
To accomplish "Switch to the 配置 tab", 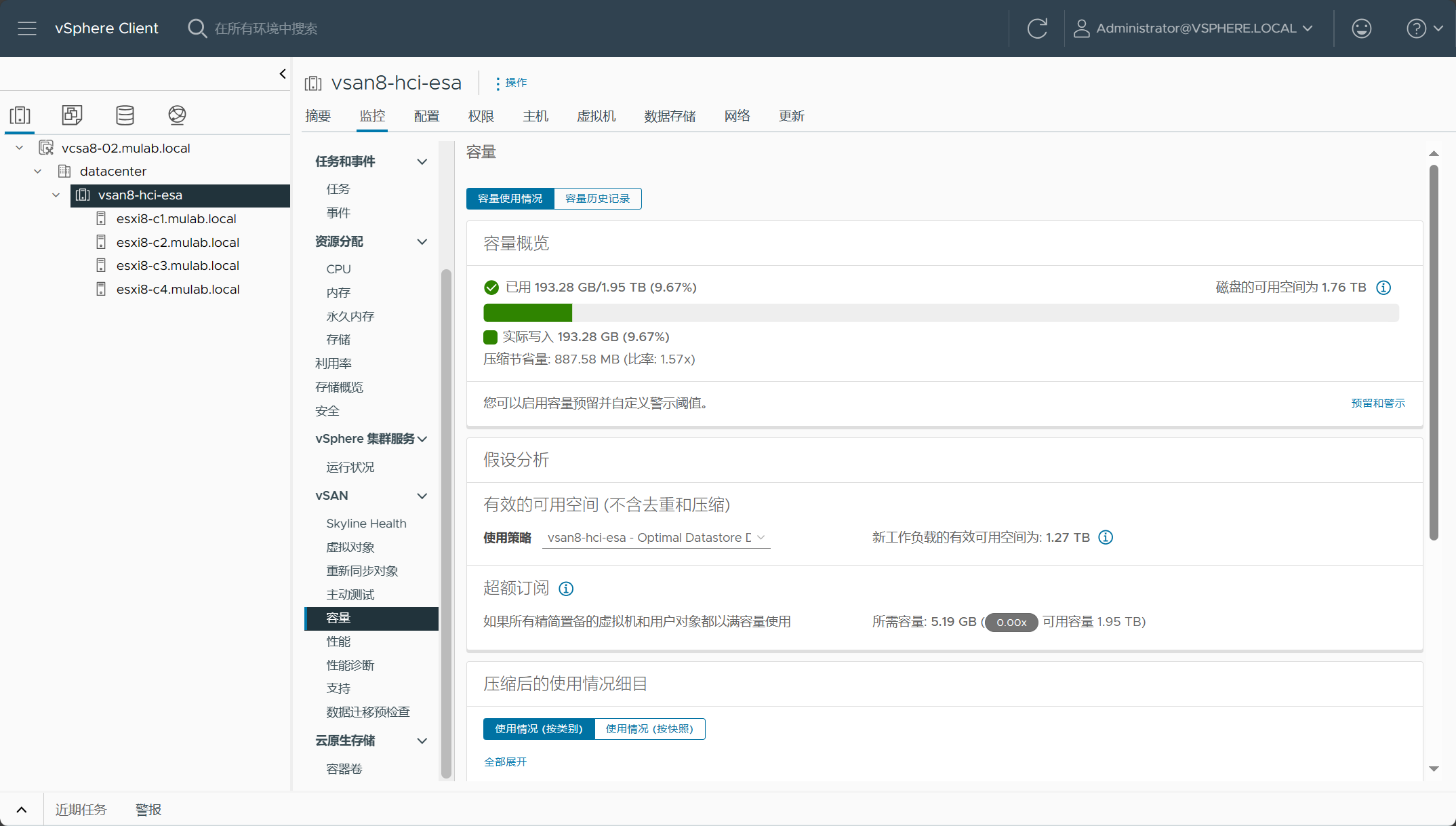I will (426, 116).
